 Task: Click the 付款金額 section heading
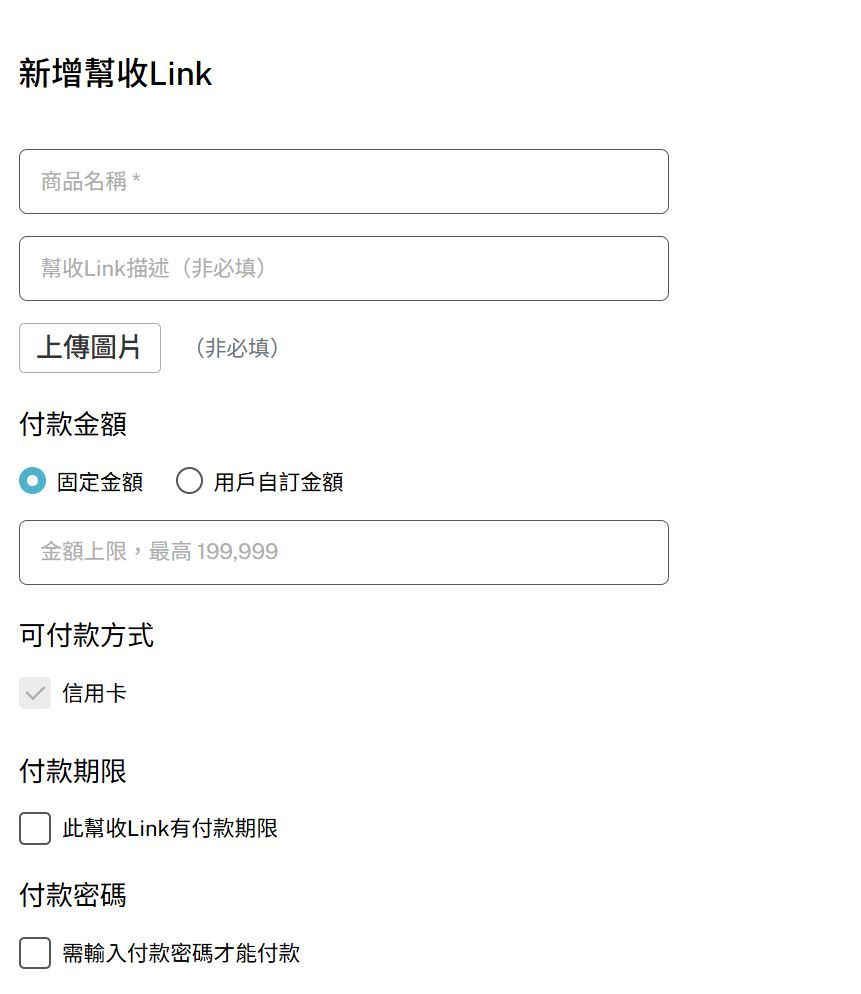click(74, 424)
